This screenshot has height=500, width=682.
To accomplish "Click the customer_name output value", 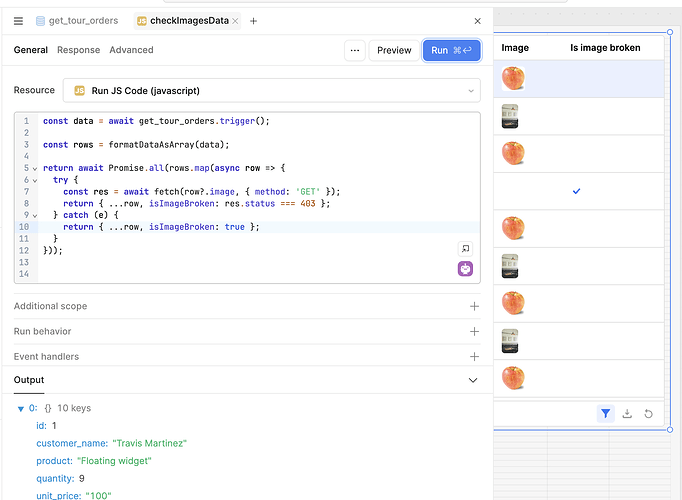I will pos(149,443).
